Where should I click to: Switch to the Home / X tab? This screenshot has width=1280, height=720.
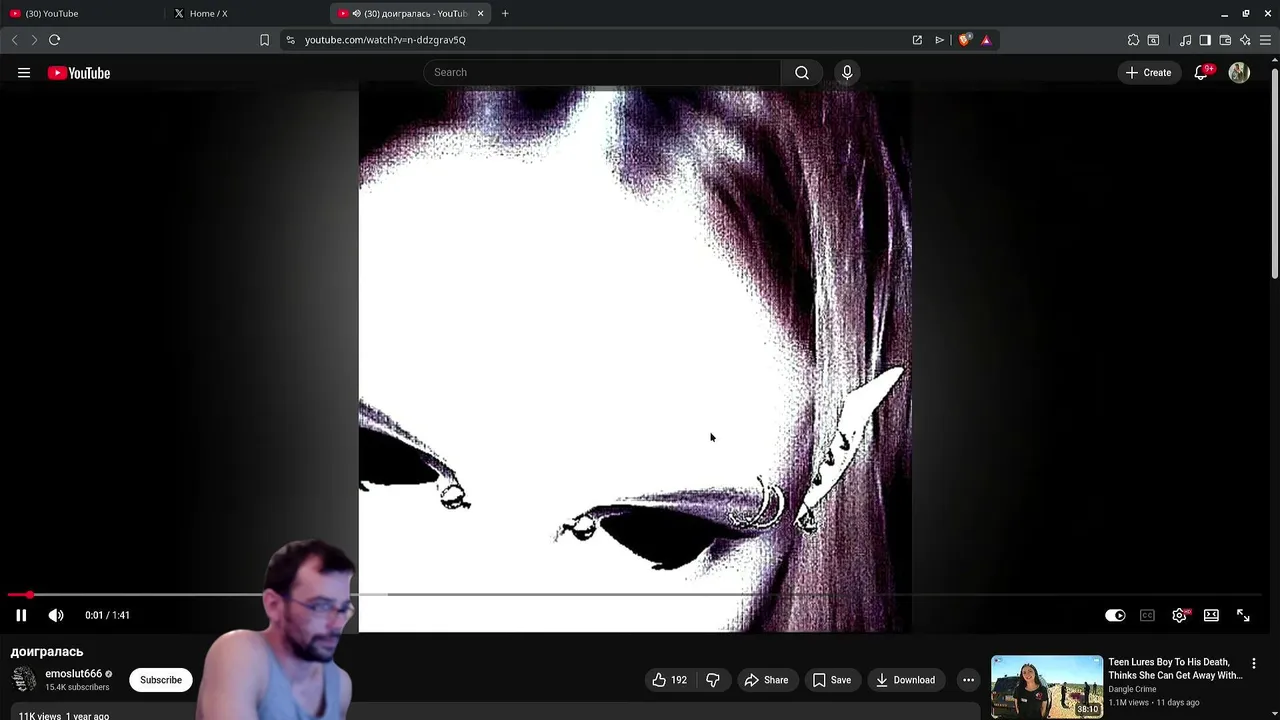[x=247, y=13]
